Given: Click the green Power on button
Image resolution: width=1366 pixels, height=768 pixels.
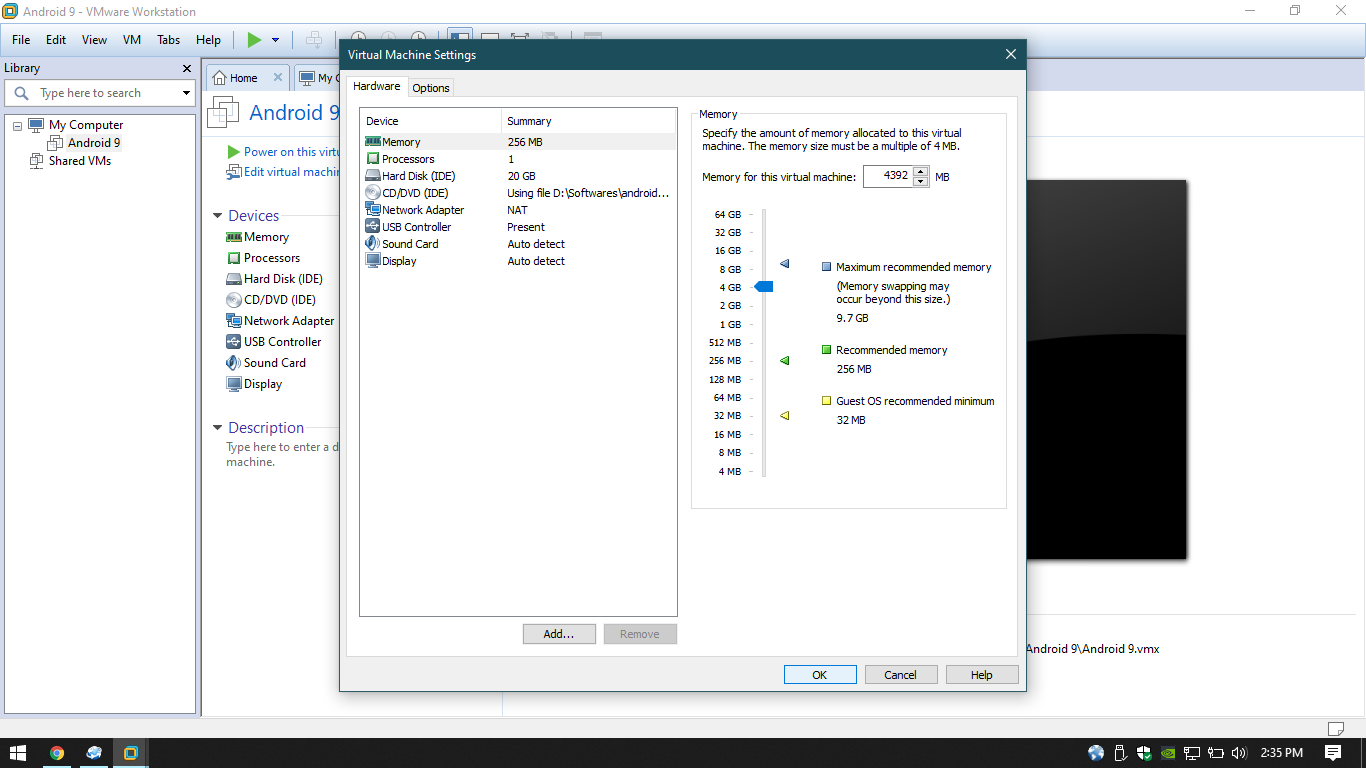Looking at the screenshot, I should coord(253,40).
